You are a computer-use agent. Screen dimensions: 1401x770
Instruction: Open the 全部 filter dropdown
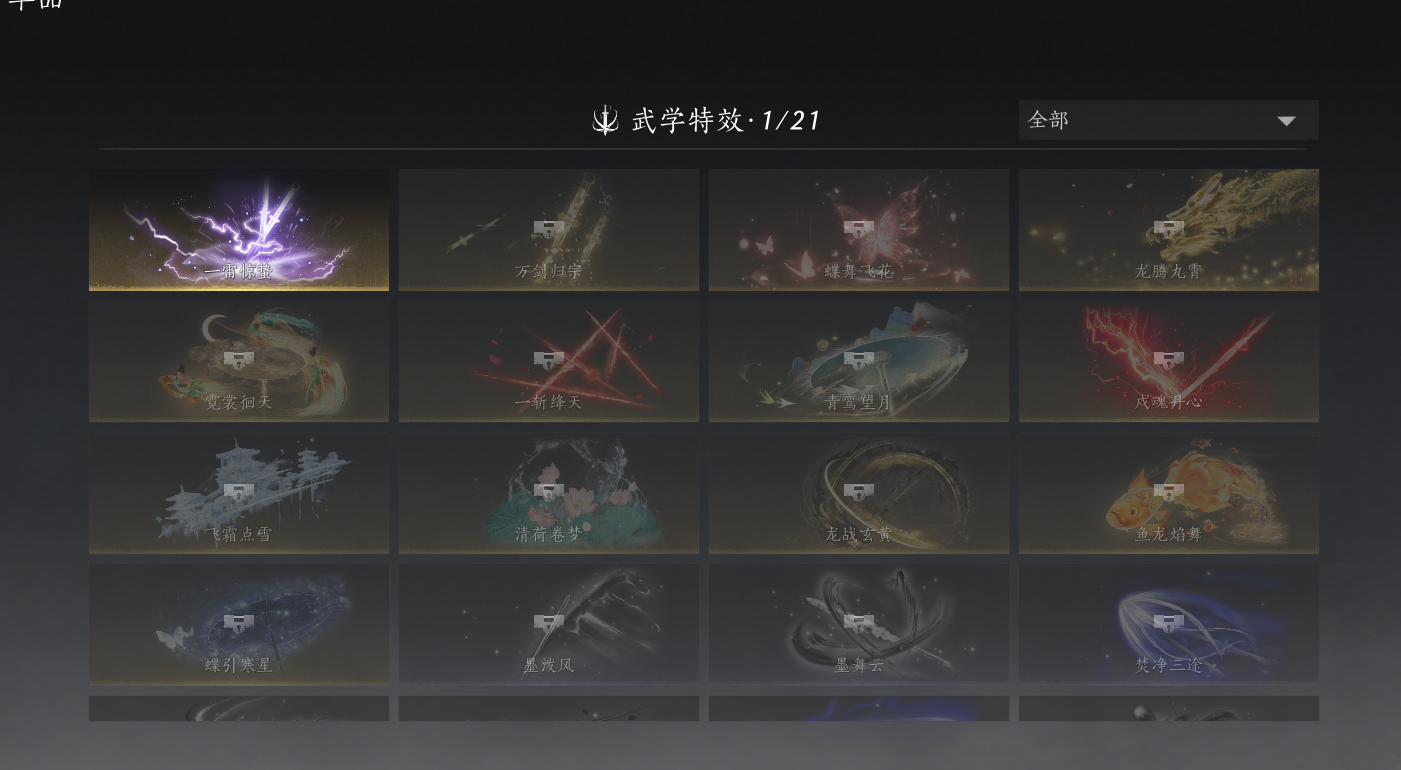[x=1168, y=120]
